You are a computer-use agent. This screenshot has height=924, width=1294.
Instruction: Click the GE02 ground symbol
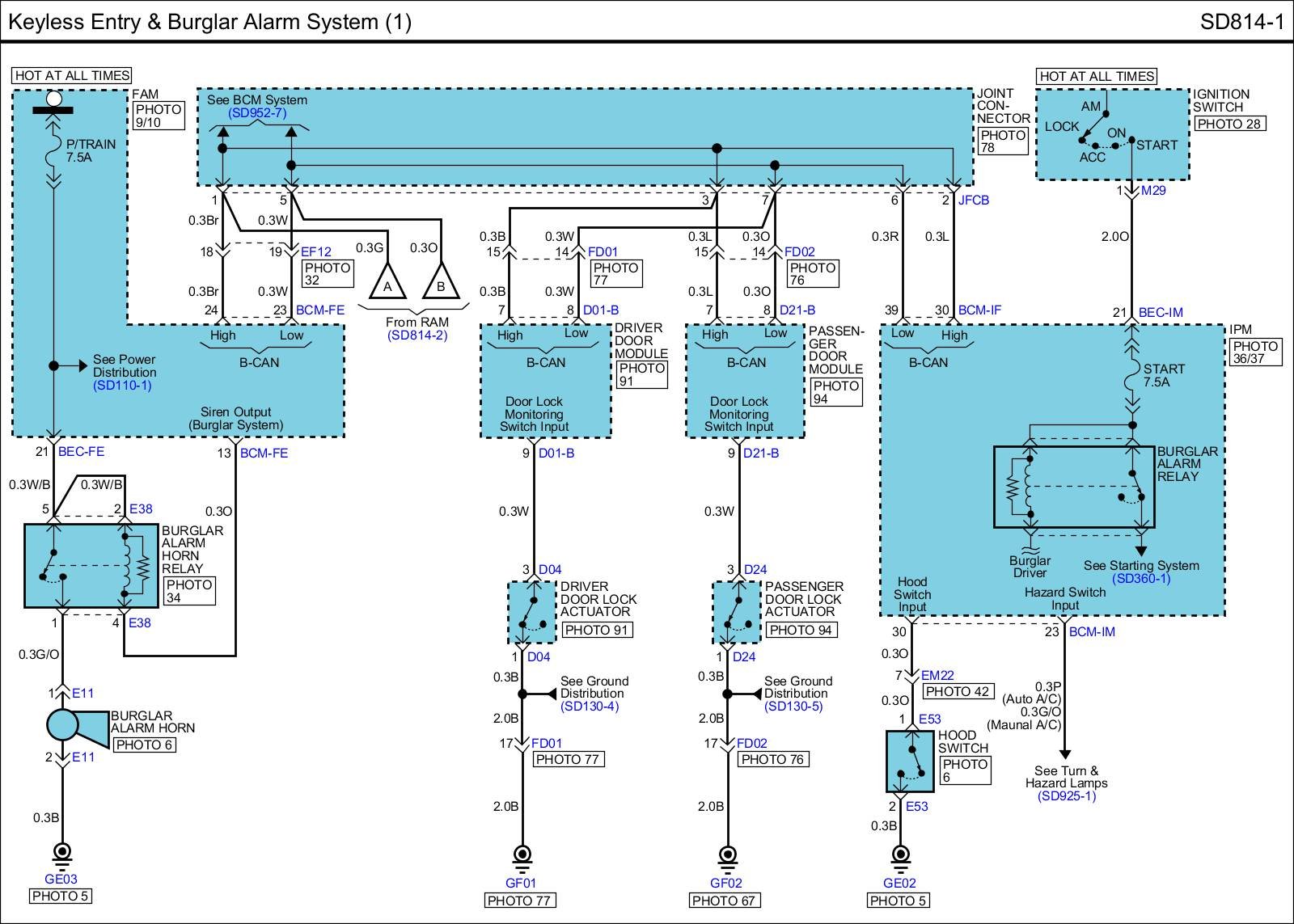click(899, 855)
